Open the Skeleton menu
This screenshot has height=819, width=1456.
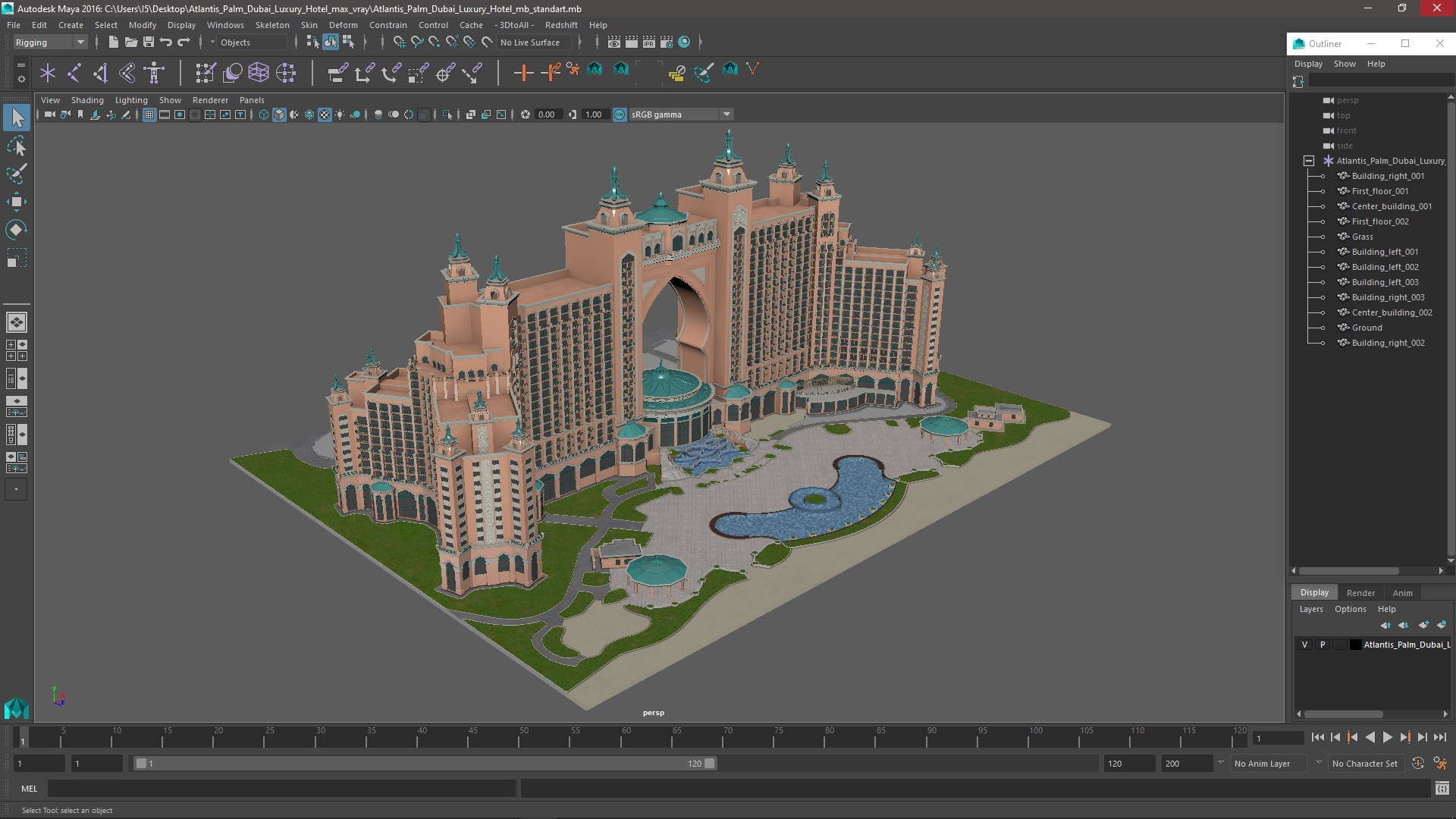[272, 25]
